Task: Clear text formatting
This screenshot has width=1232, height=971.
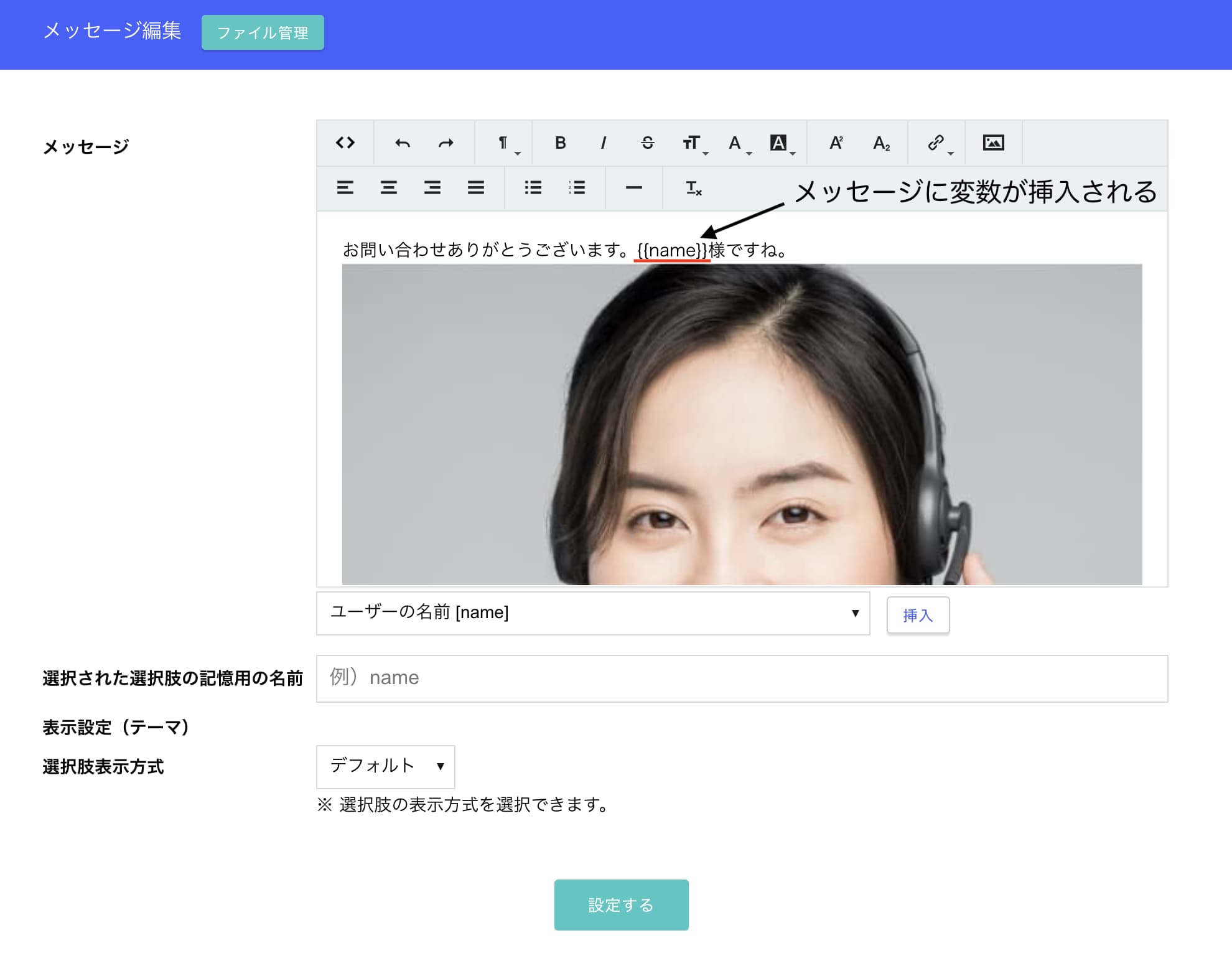Action: point(694,188)
